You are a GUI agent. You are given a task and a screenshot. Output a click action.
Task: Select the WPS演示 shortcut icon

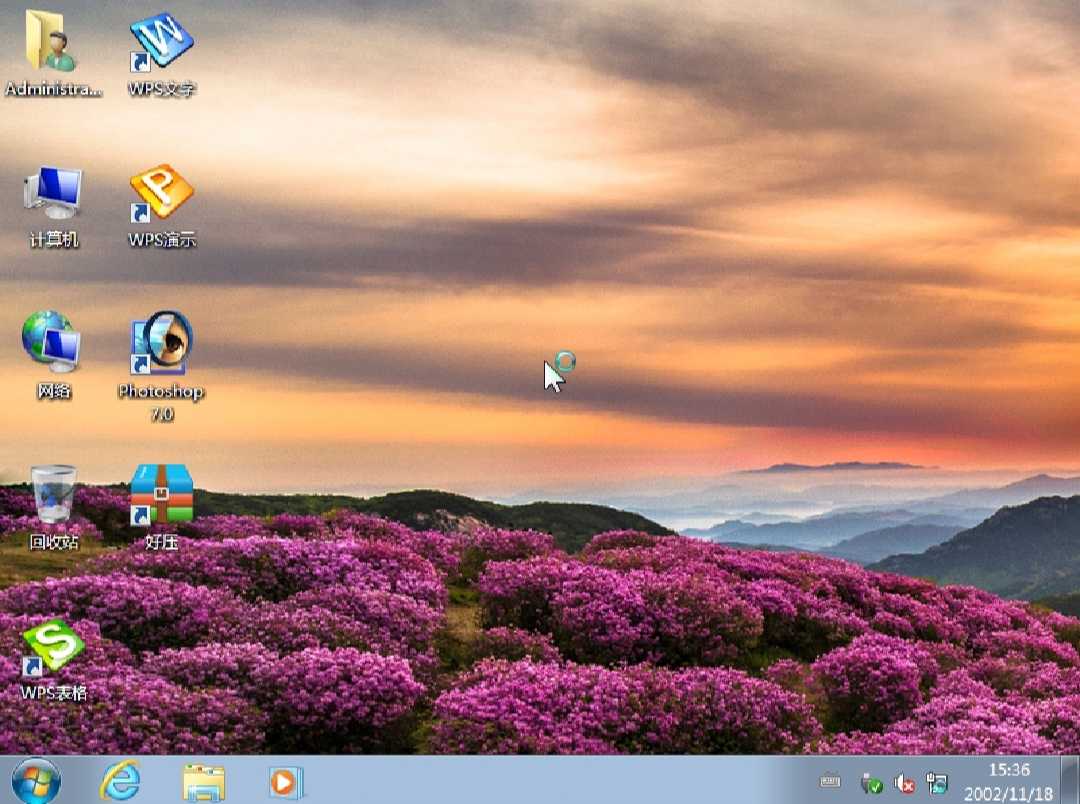[161, 195]
